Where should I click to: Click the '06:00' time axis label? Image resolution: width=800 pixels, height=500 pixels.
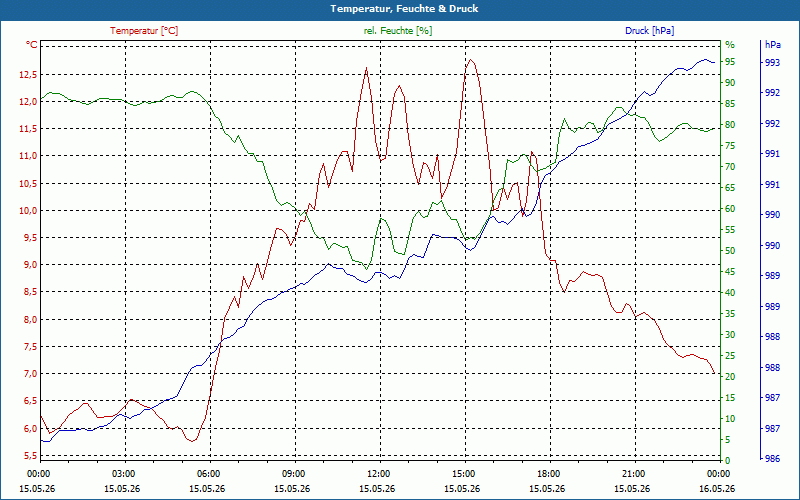(x=208, y=473)
